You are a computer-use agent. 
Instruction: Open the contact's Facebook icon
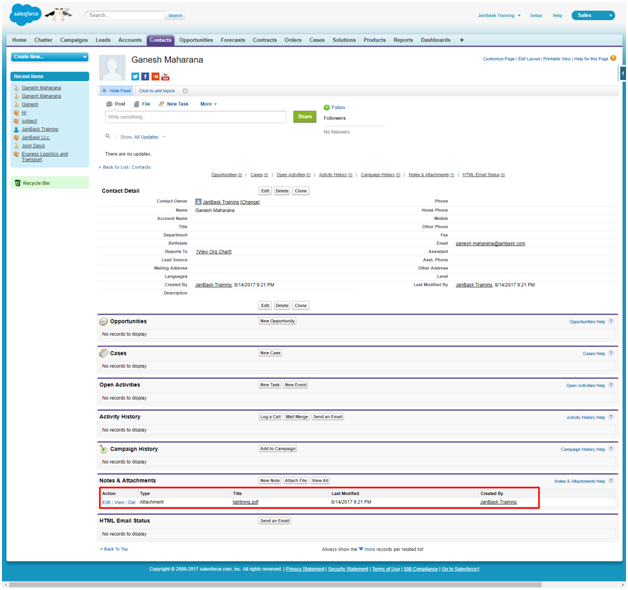[x=145, y=77]
